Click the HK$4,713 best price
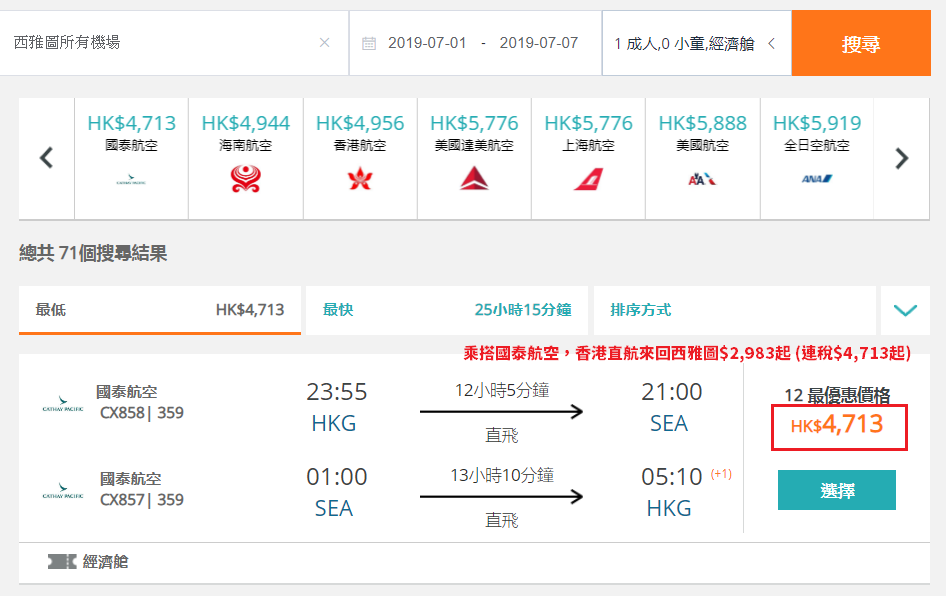Image resolution: width=946 pixels, height=596 pixels. tap(838, 425)
